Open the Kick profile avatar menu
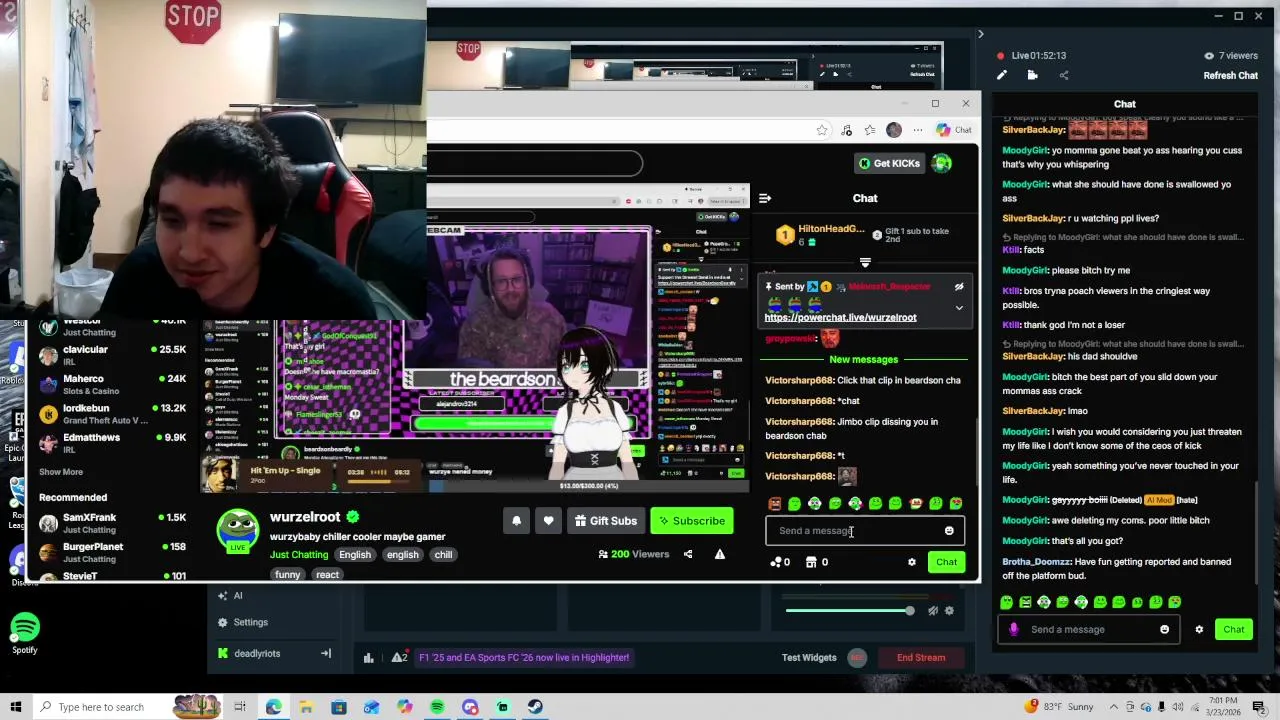The width and height of the screenshot is (1280, 720). click(x=942, y=163)
